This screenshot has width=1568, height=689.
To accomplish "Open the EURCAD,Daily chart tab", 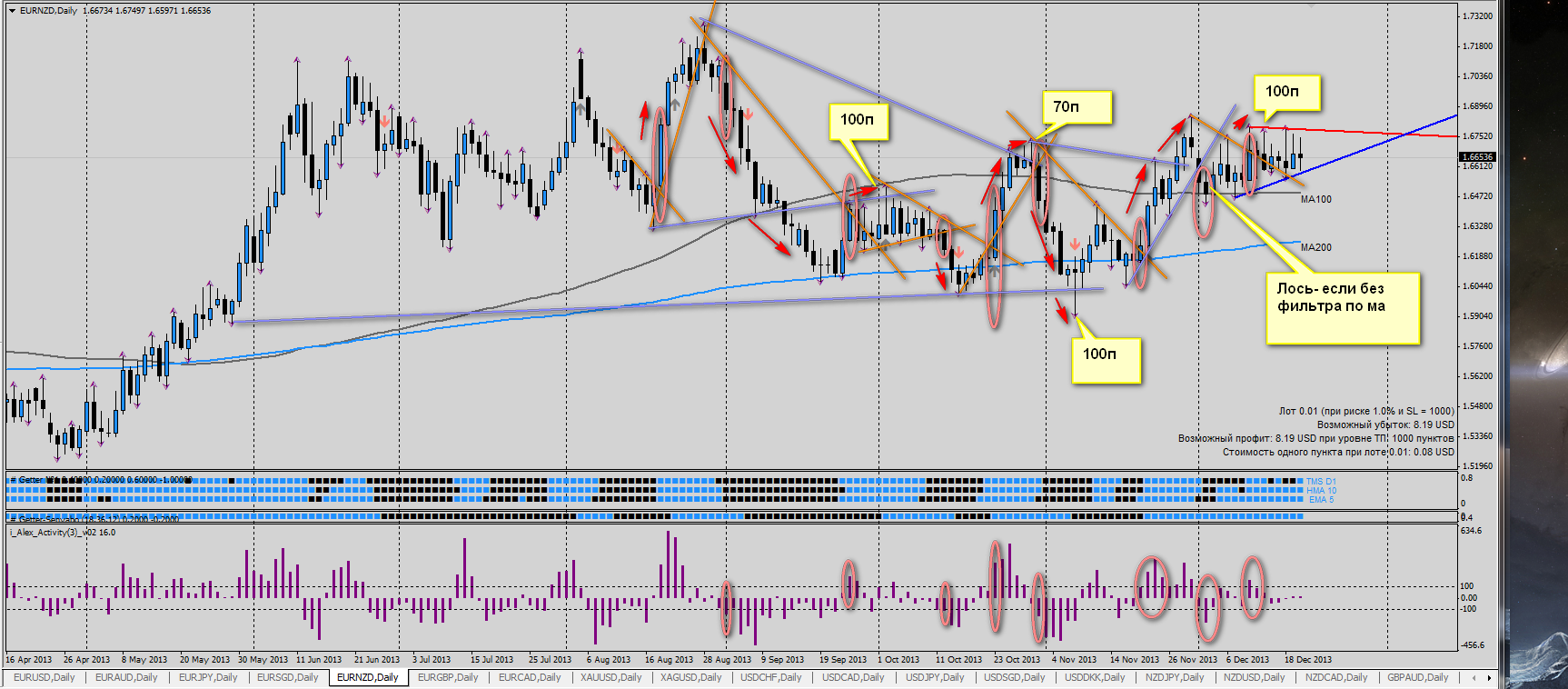I will 530,677.
